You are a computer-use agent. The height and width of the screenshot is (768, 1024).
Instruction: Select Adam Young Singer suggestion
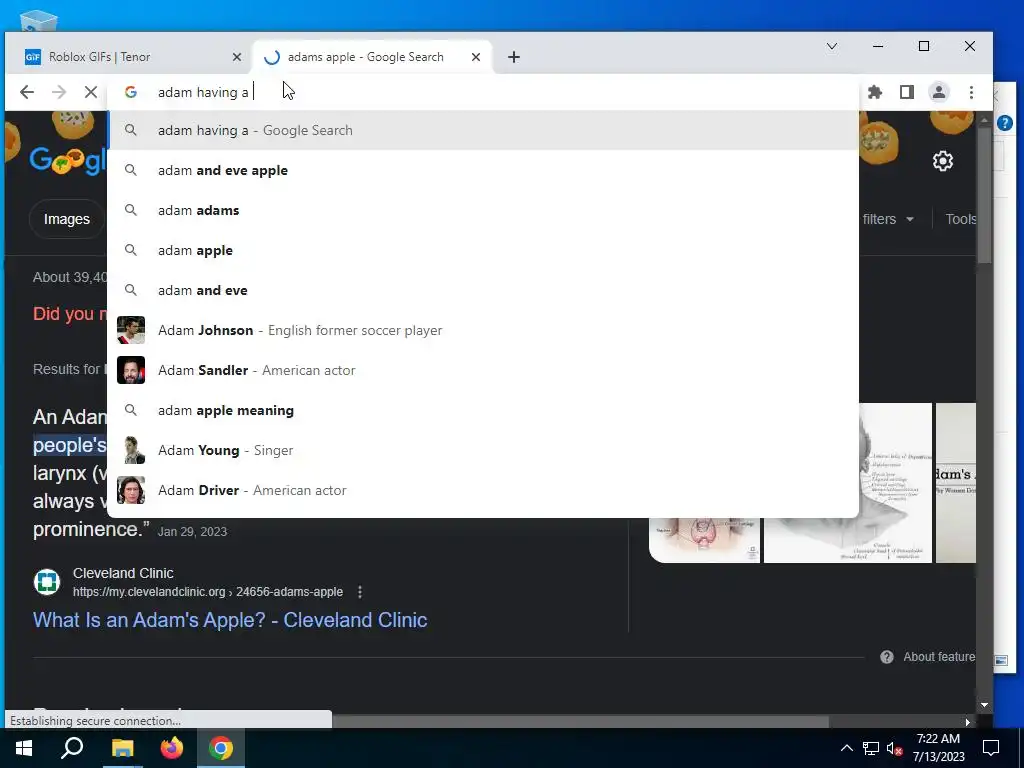coord(483,450)
